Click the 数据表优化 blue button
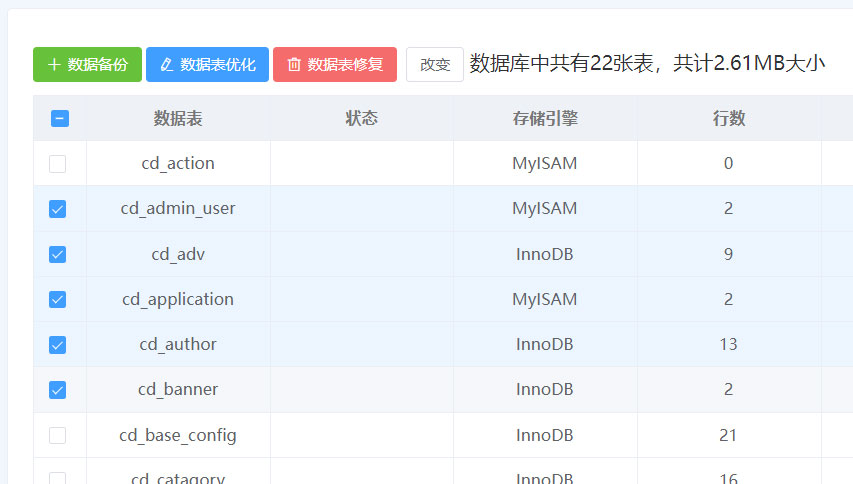Image resolution: width=853 pixels, height=484 pixels. tap(207, 65)
